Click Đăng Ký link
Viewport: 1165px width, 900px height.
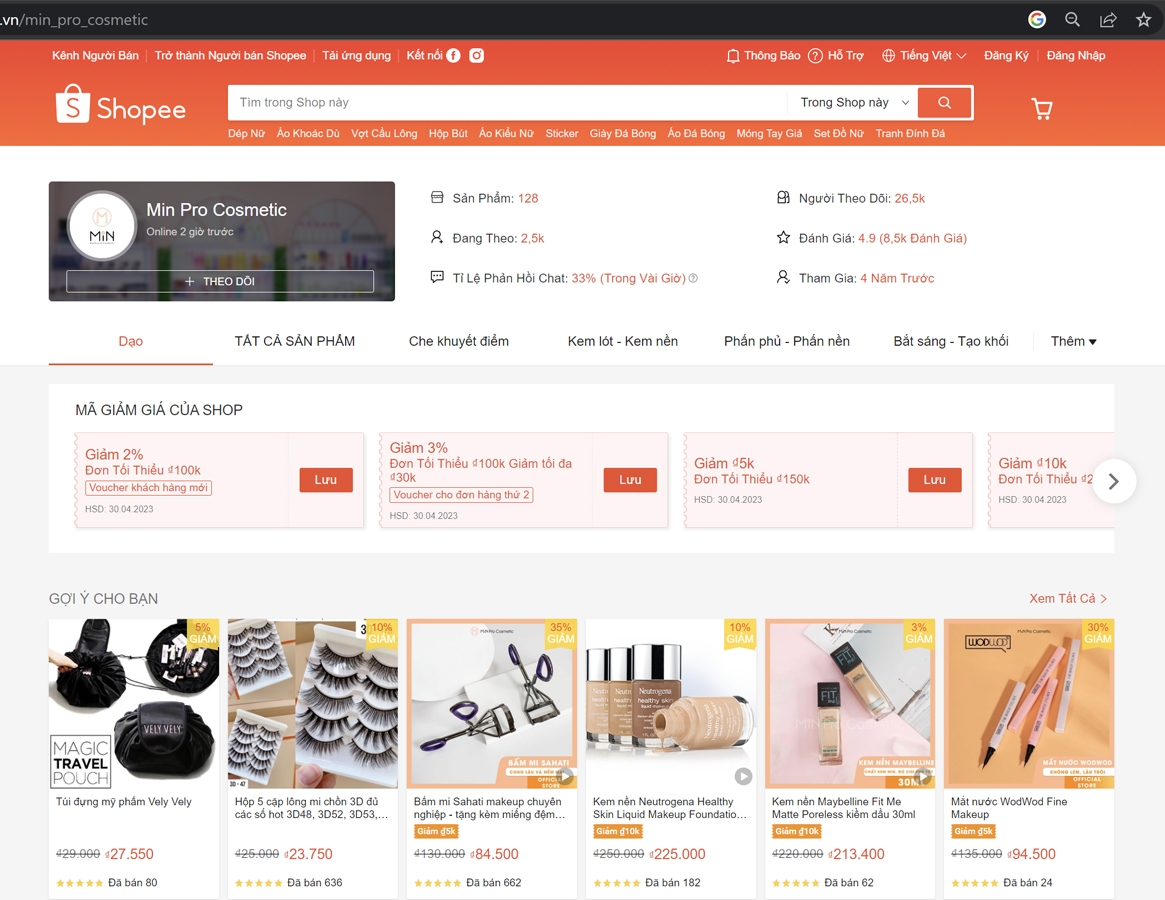(1006, 56)
